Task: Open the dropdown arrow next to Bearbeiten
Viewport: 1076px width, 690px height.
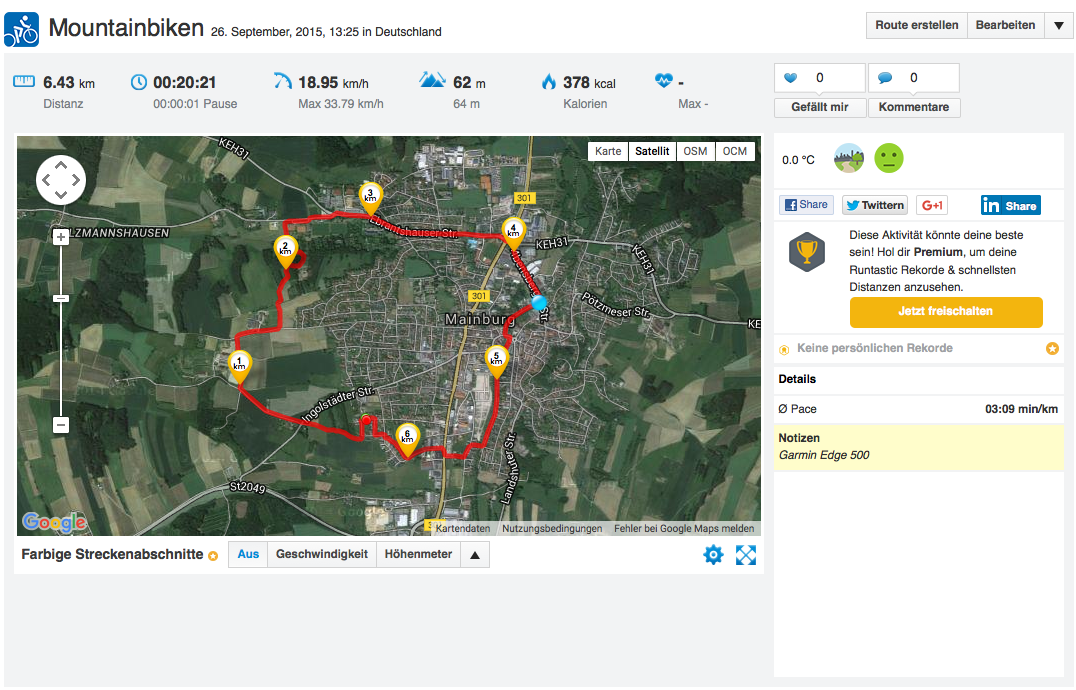Action: pos(1059,25)
